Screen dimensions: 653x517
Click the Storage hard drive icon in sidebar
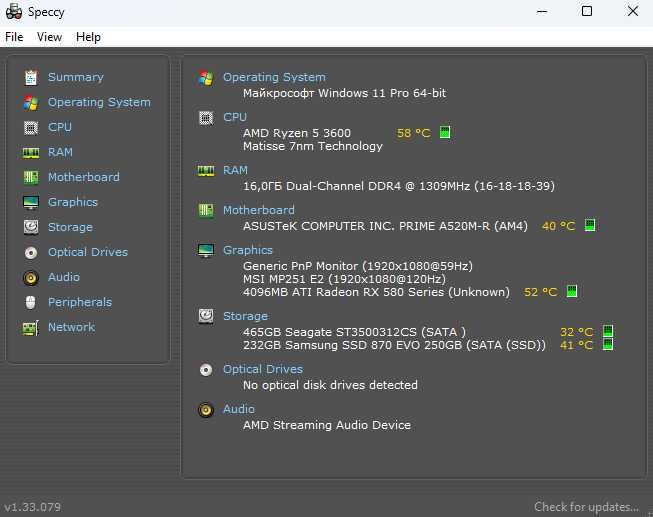(31, 227)
